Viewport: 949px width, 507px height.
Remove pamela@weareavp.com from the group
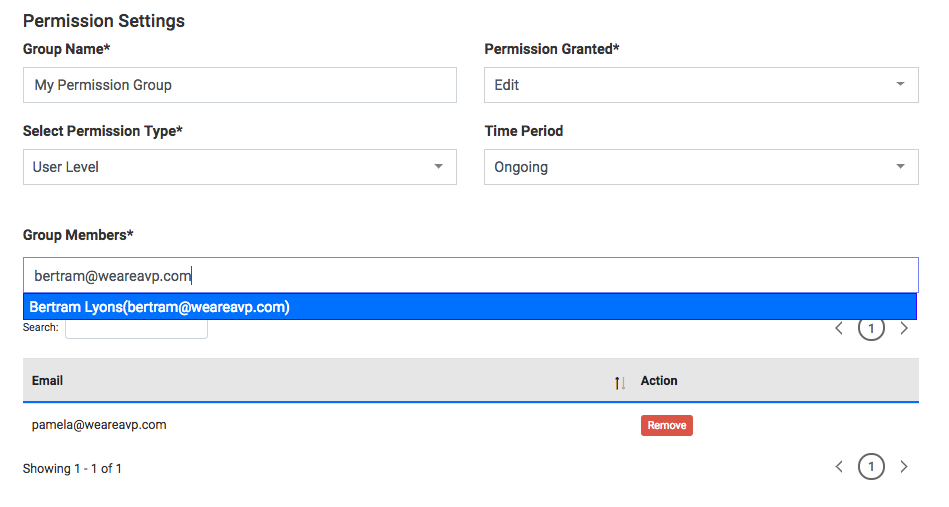(666, 425)
